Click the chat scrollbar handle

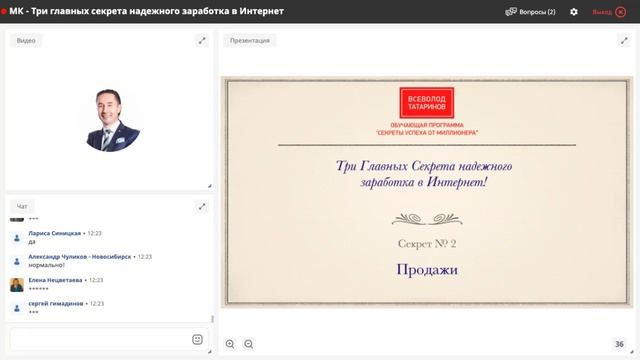click(x=212, y=318)
